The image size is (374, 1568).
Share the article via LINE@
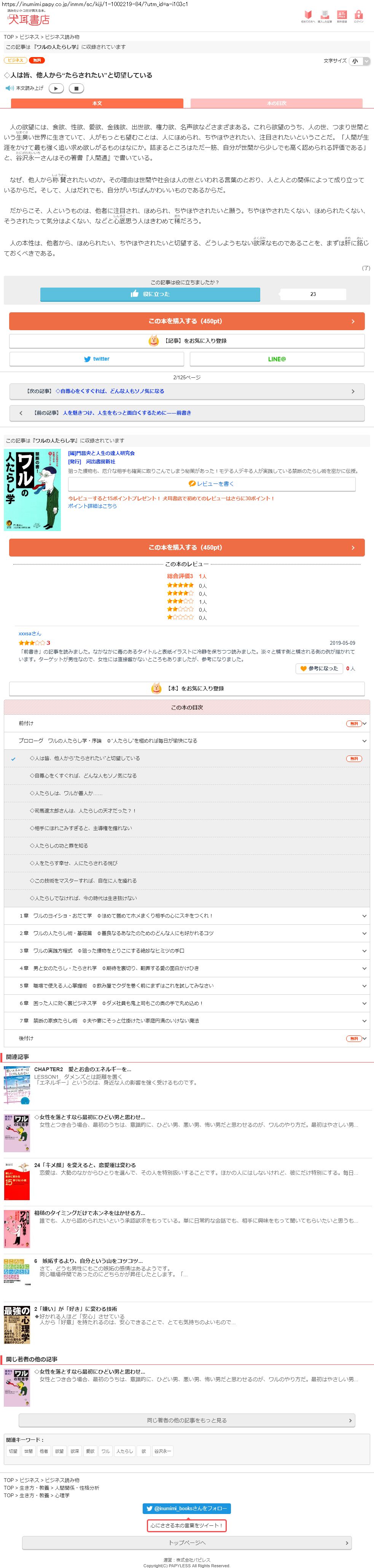[277, 359]
